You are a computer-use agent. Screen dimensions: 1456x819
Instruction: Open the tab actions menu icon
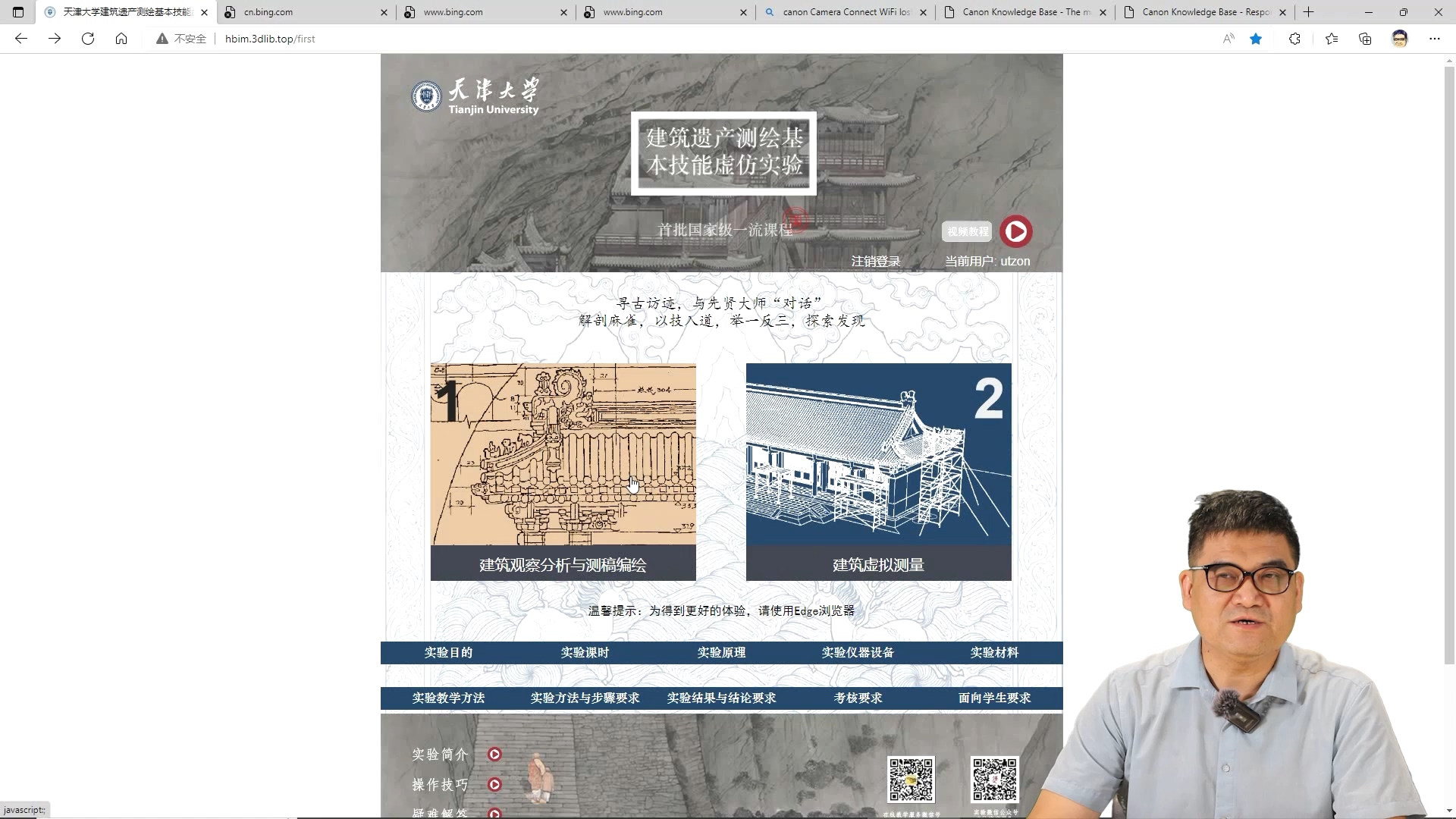pyautogui.click(x=18, y=12)
